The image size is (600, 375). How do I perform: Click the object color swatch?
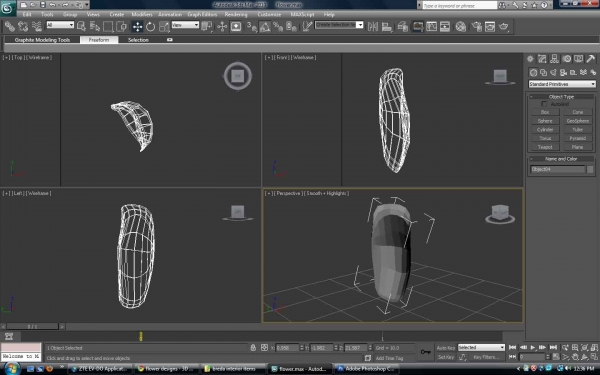point(590,169)
